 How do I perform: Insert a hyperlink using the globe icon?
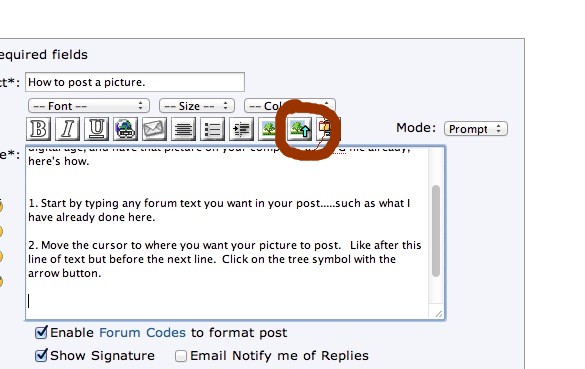pos(126,129)
